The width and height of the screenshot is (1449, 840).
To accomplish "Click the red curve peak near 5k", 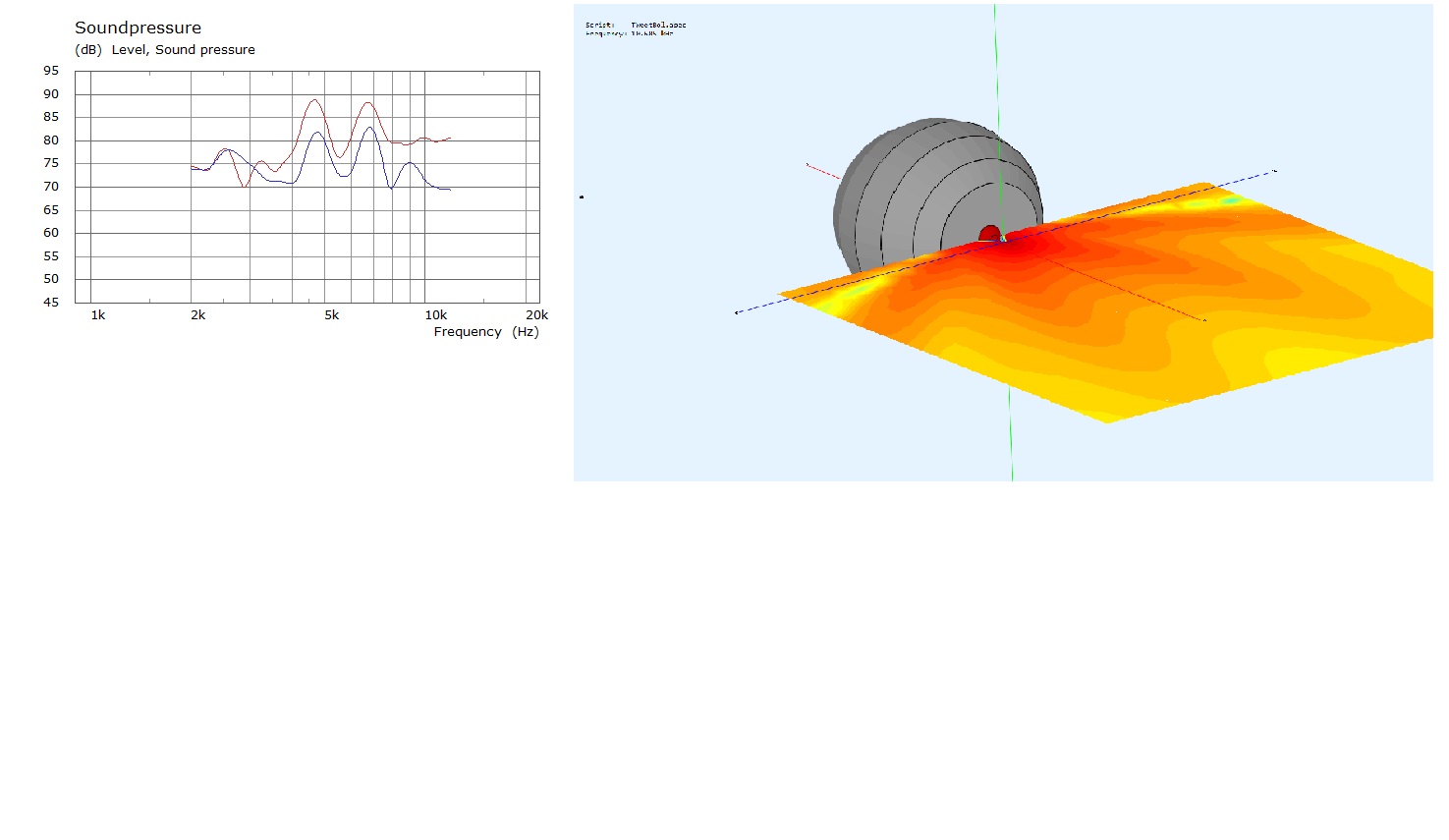I will coord(314,100).
